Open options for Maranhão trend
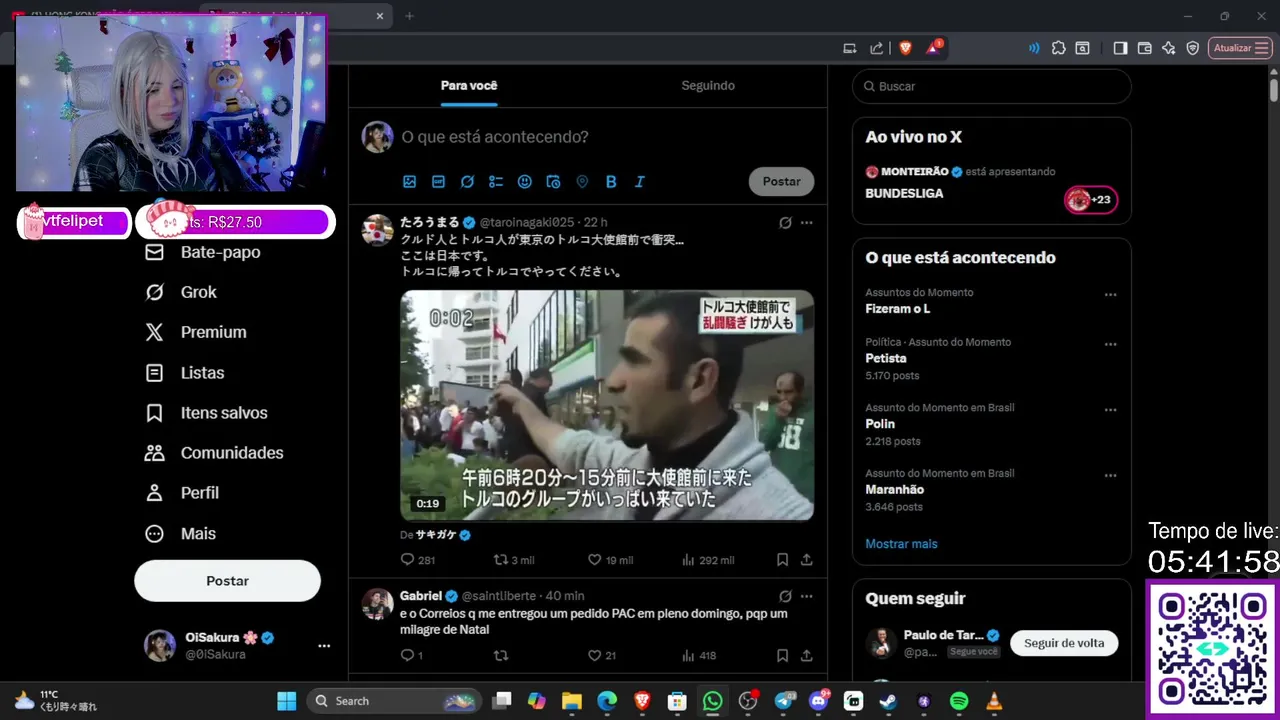The width and height of the screenshot is (1280, 720). coord(1110,476)
